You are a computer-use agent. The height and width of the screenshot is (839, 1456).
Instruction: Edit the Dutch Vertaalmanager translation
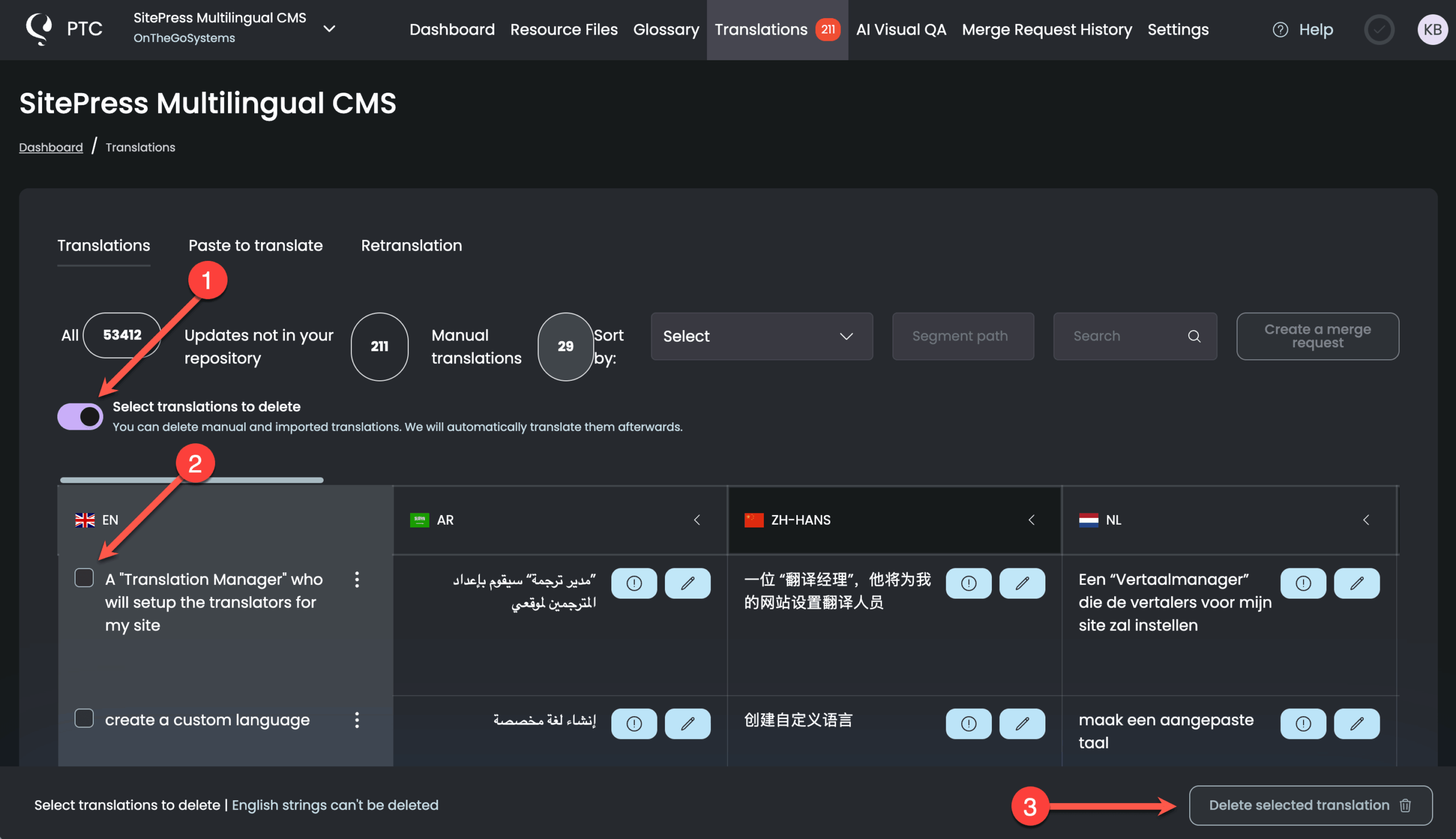tap(1356, 583)
